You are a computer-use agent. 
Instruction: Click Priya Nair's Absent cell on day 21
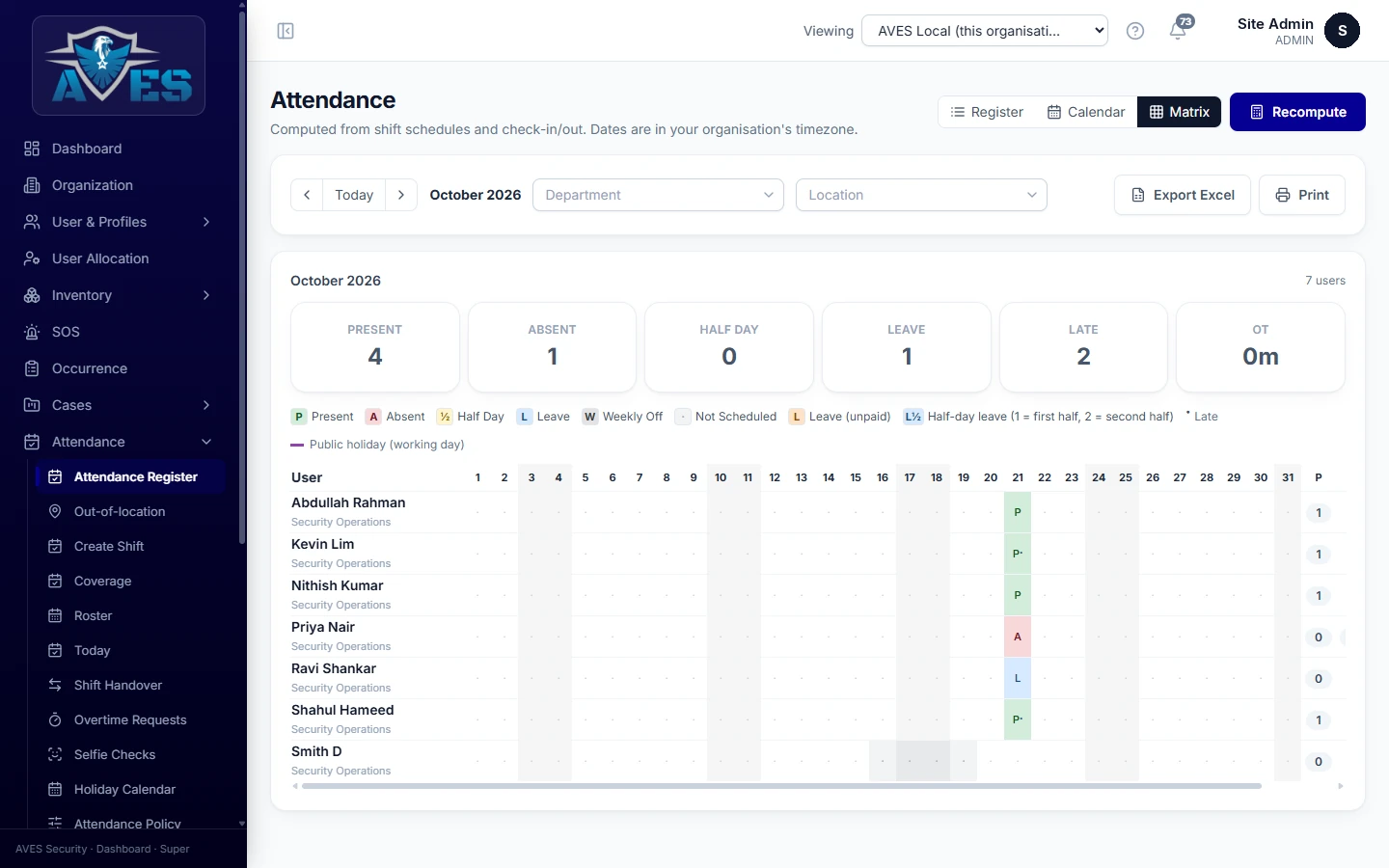click(x=1018, y=637)
